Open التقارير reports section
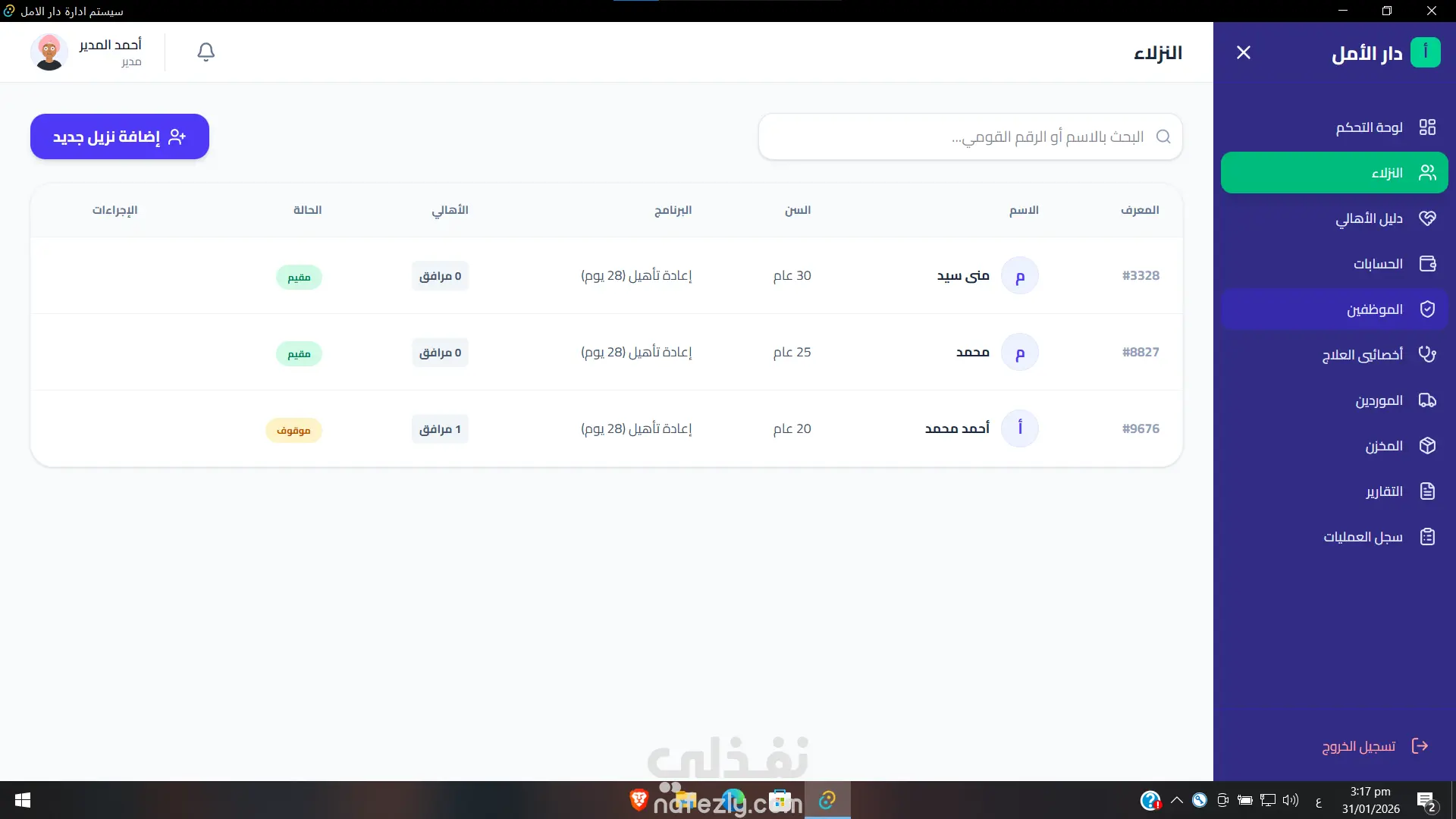The width and height of the screenshot is (1456, 819). pyautogui.click(x=1335, y=491)
